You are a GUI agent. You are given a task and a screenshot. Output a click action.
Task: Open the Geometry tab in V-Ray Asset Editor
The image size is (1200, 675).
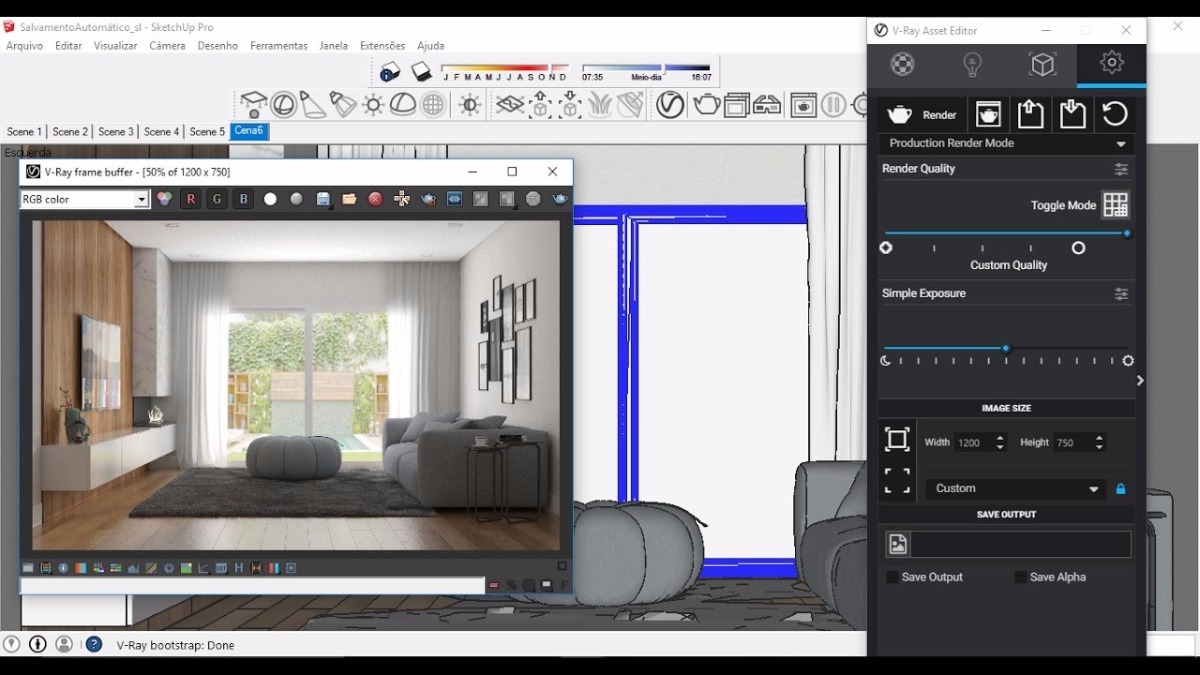click(x=1042, y=64)
